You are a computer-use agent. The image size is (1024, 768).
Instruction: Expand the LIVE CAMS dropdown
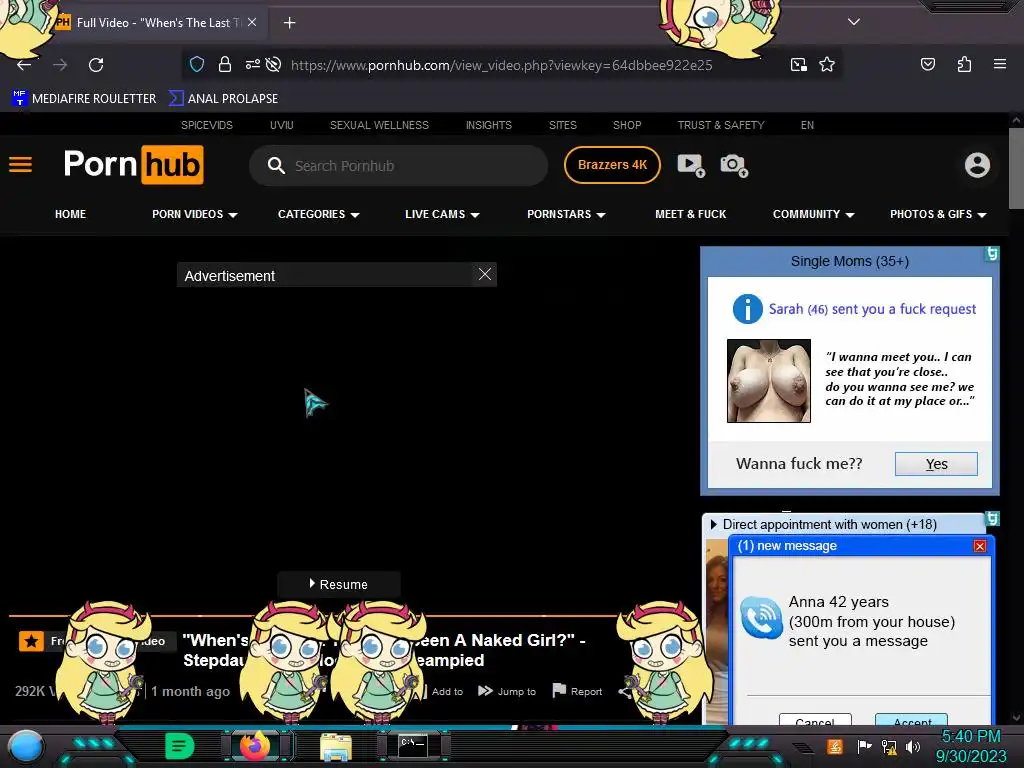442,214
